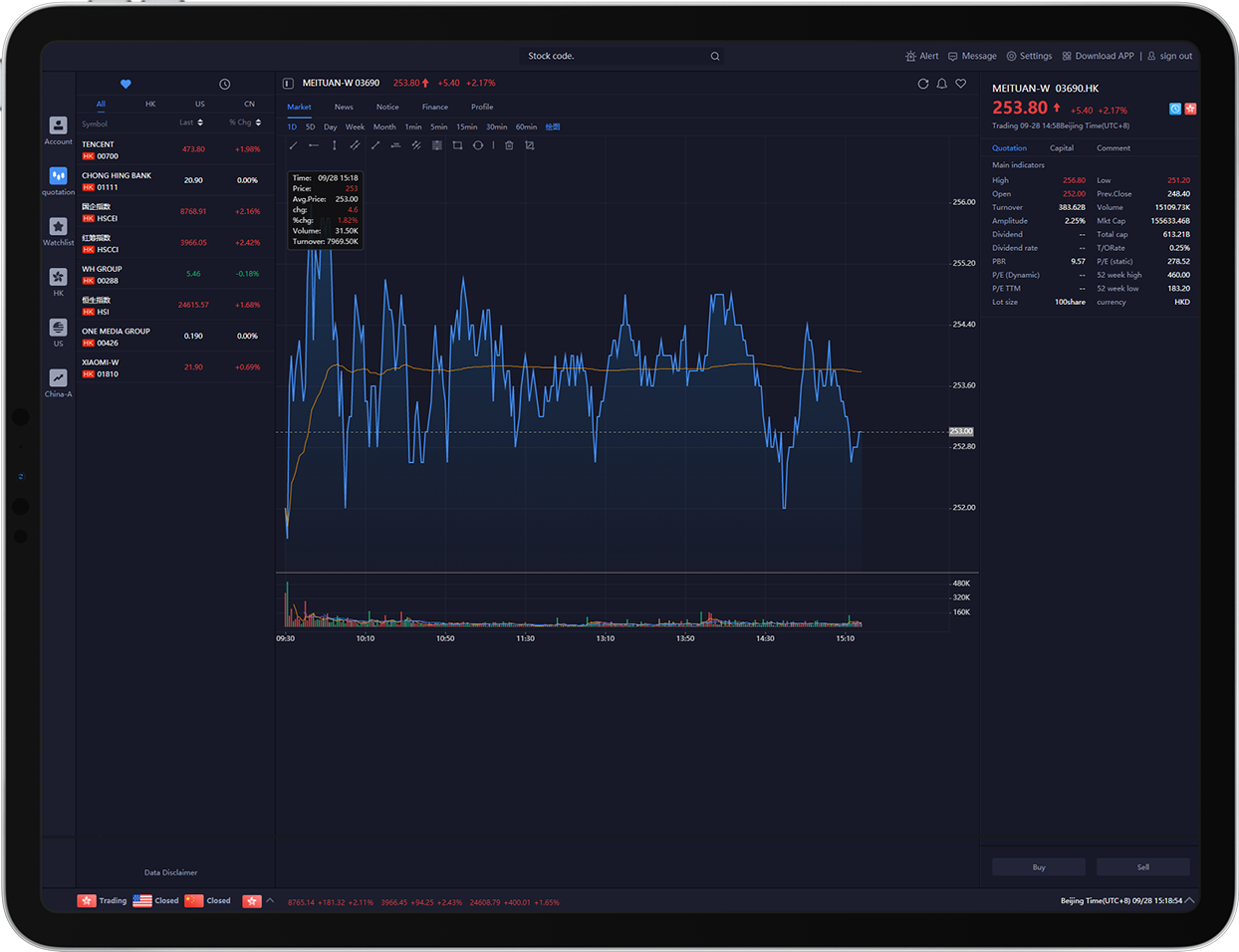Select the rectangle drawing tool
Viewport: 1239px width, 952px height.
457,145
